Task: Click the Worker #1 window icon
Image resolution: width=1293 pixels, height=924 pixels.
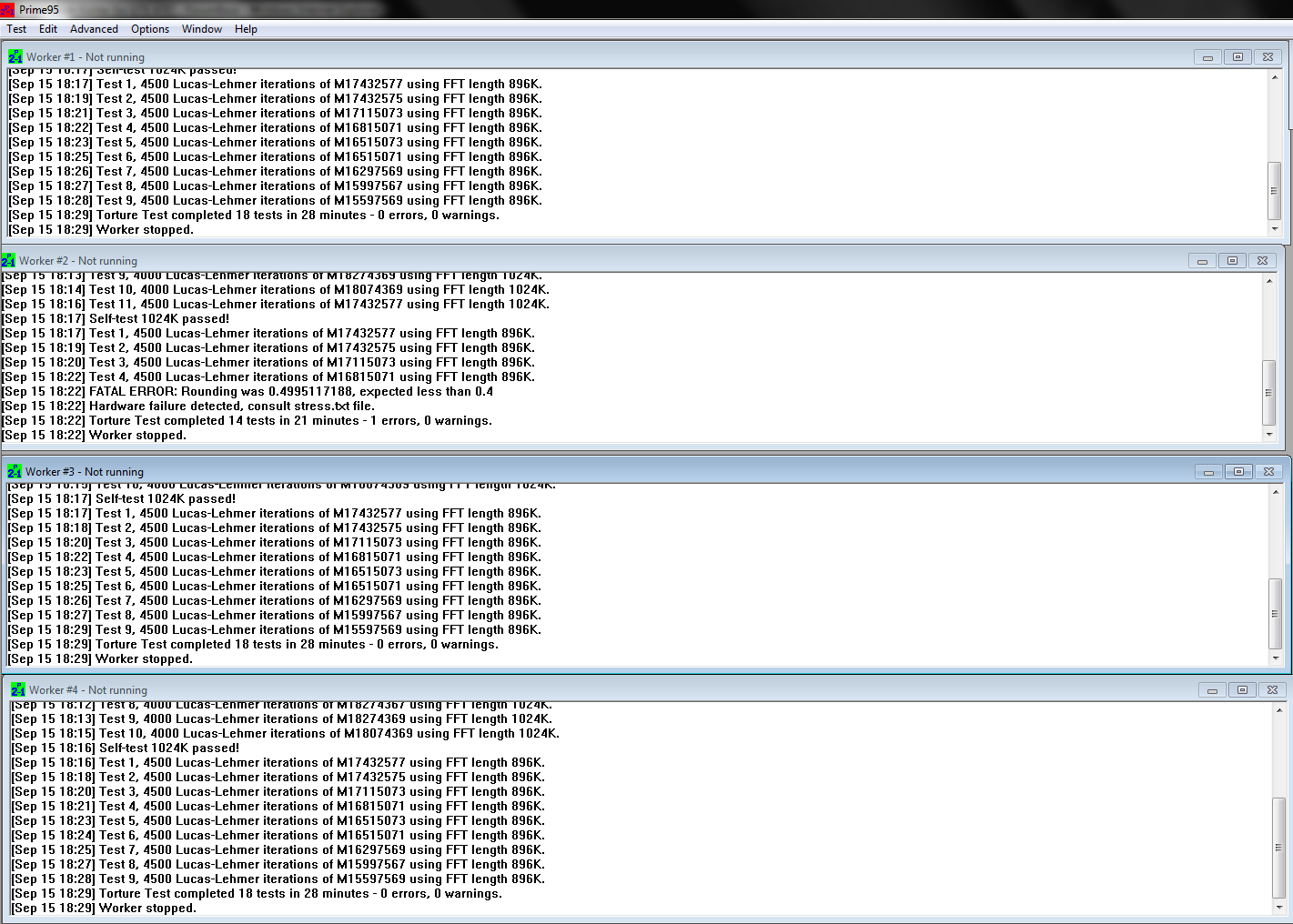Action: tap(15, 56)
